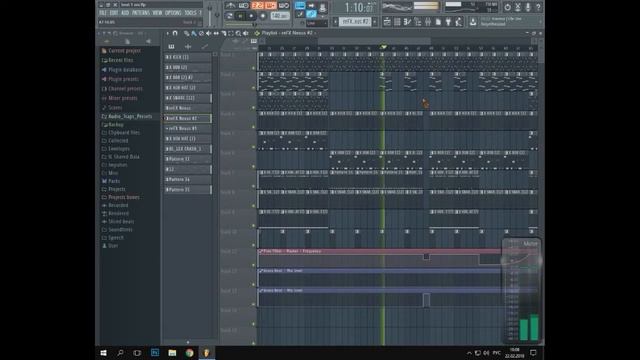
Task: Open the ADD menu
Action: coord(125,13)
